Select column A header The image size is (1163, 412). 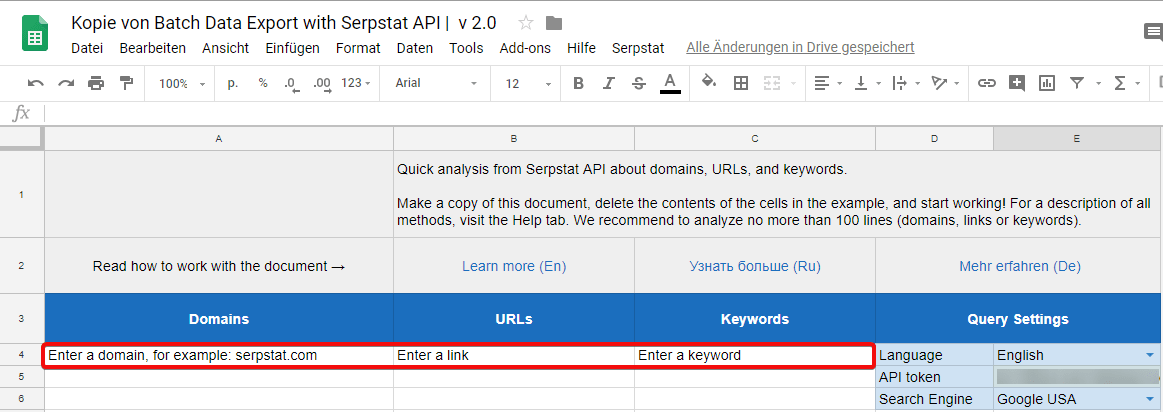(219, 139)
